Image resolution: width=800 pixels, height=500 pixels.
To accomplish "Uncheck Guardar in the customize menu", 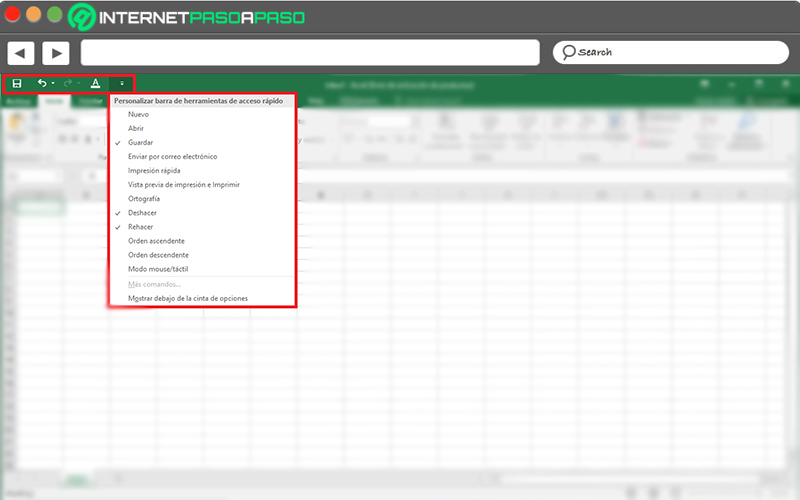I will tap(141, 143).
